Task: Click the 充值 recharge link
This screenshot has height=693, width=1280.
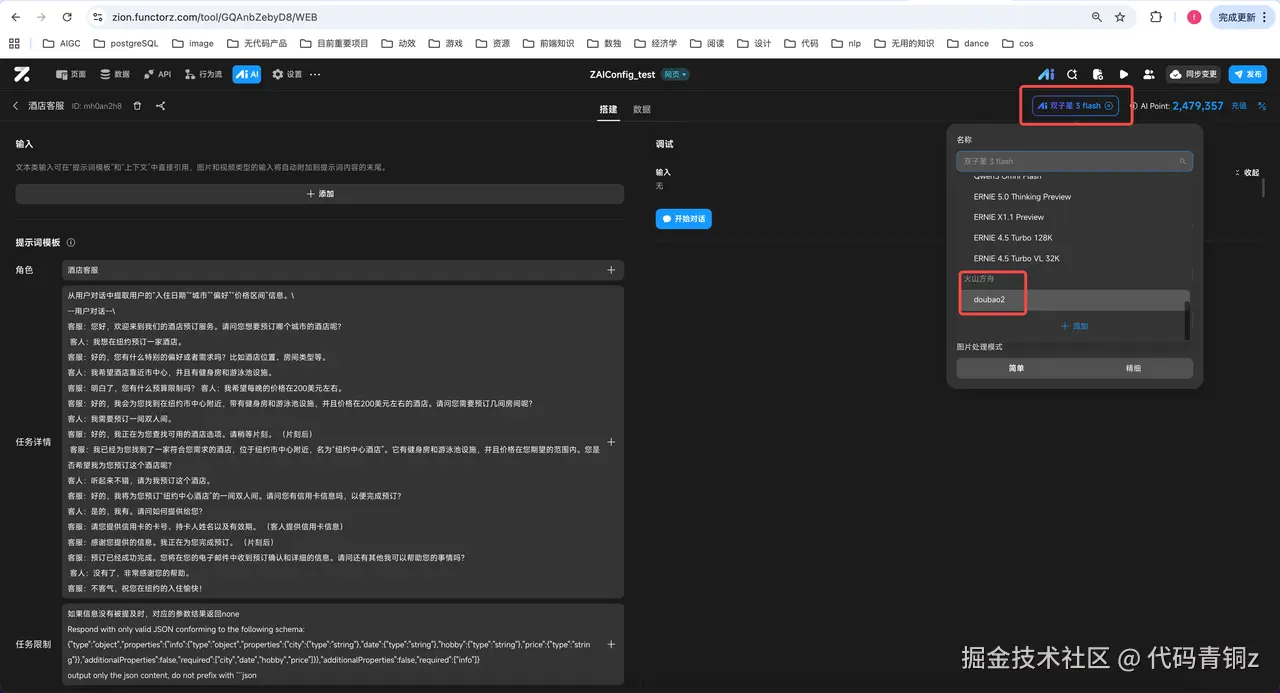Action: [1239, 106]
